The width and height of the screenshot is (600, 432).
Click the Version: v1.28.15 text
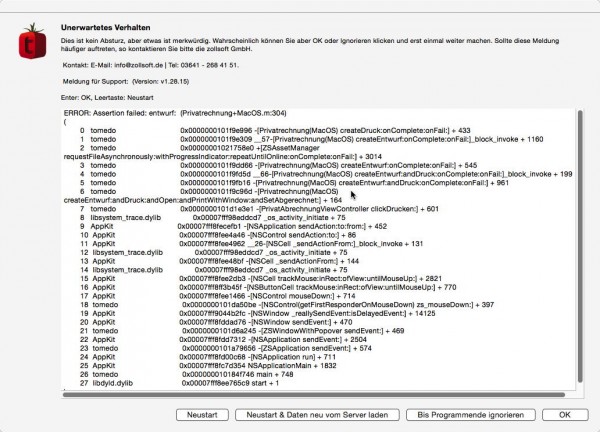[161, 82]
